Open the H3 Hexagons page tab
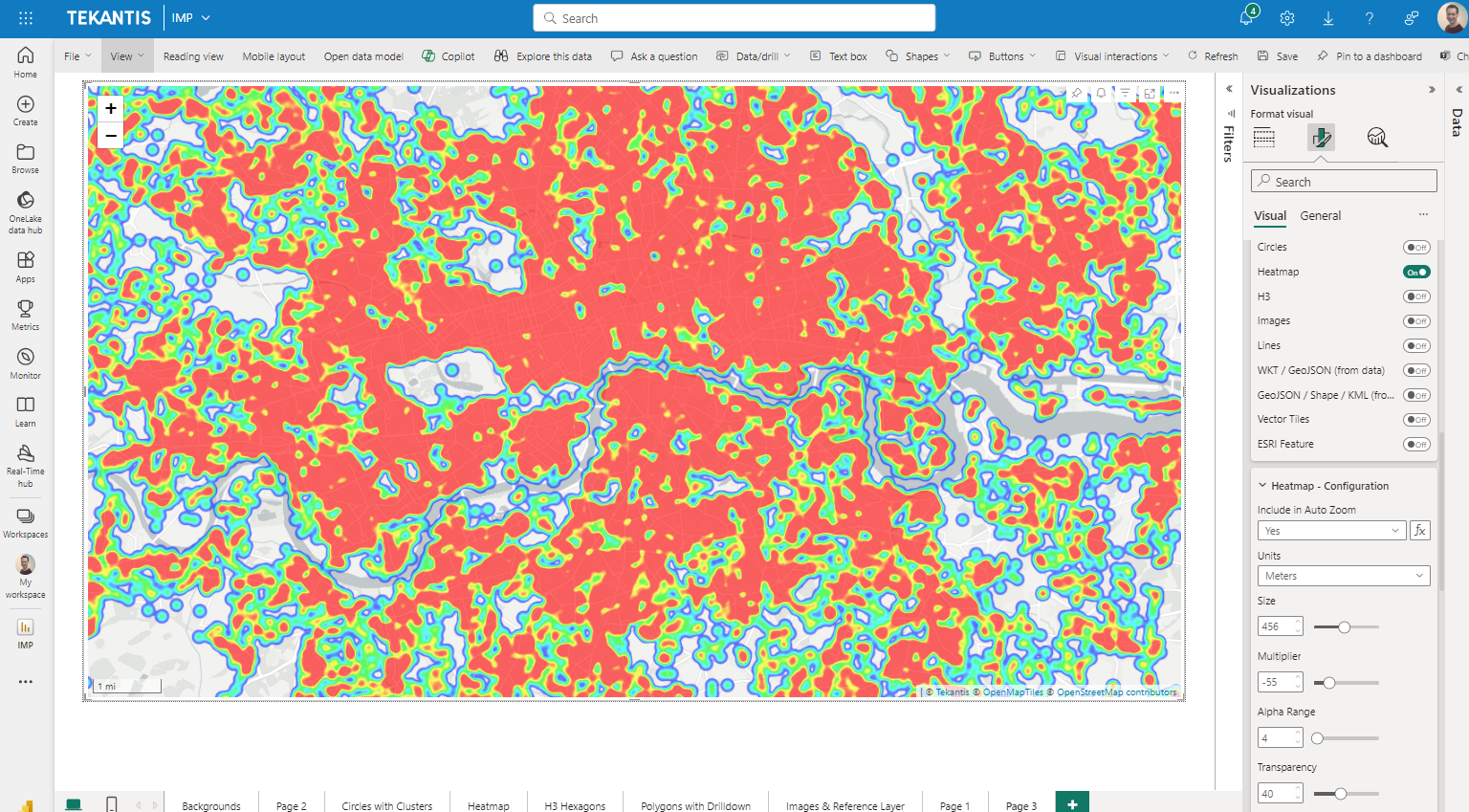The image size is (1469, 812). pos(575,804)
